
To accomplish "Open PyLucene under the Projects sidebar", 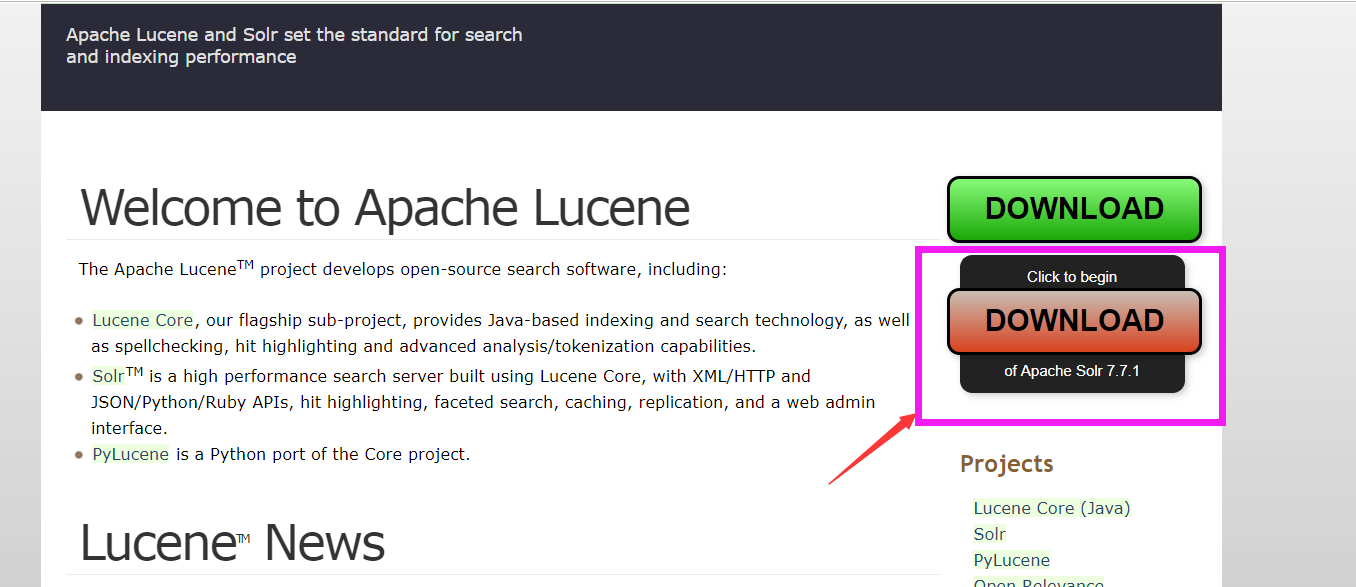I will click(1012, 560).
